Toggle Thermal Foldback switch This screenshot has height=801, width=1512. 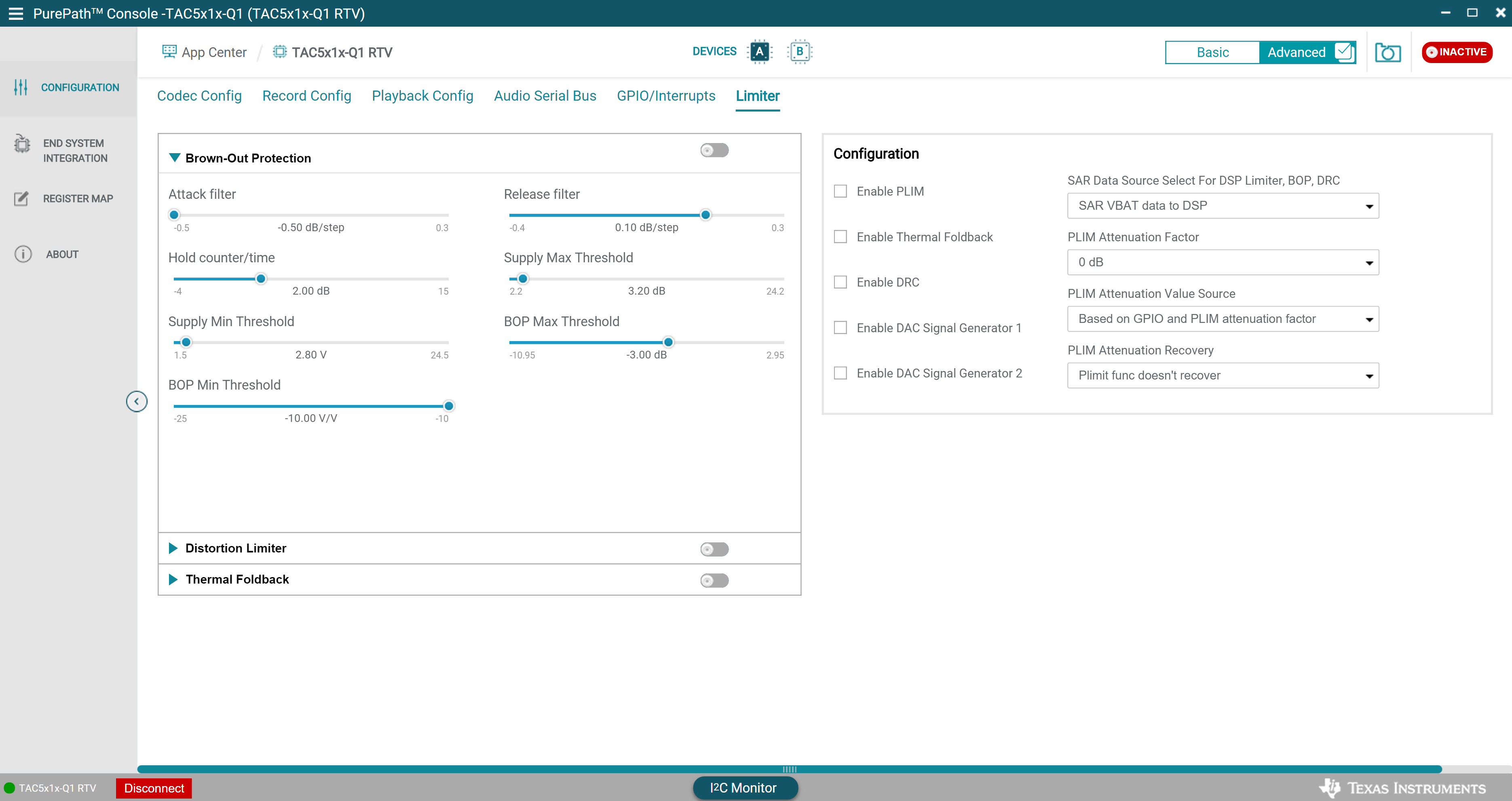[x=714, y=580]
